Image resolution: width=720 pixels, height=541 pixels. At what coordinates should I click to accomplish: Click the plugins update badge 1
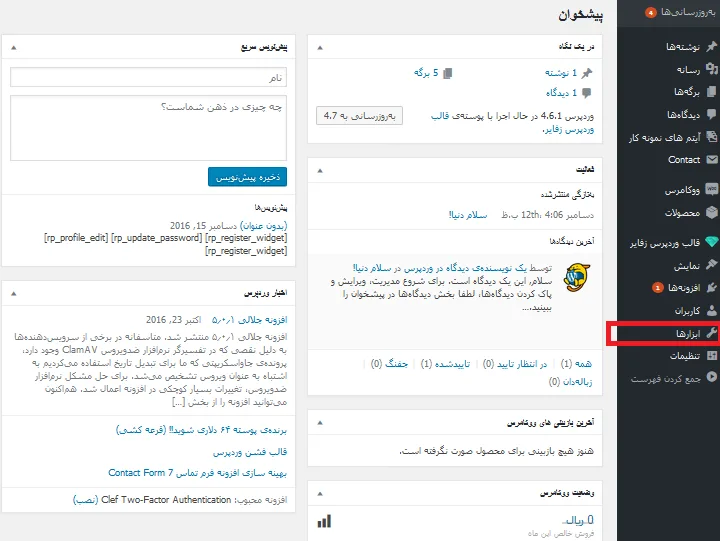pos(658,288)
